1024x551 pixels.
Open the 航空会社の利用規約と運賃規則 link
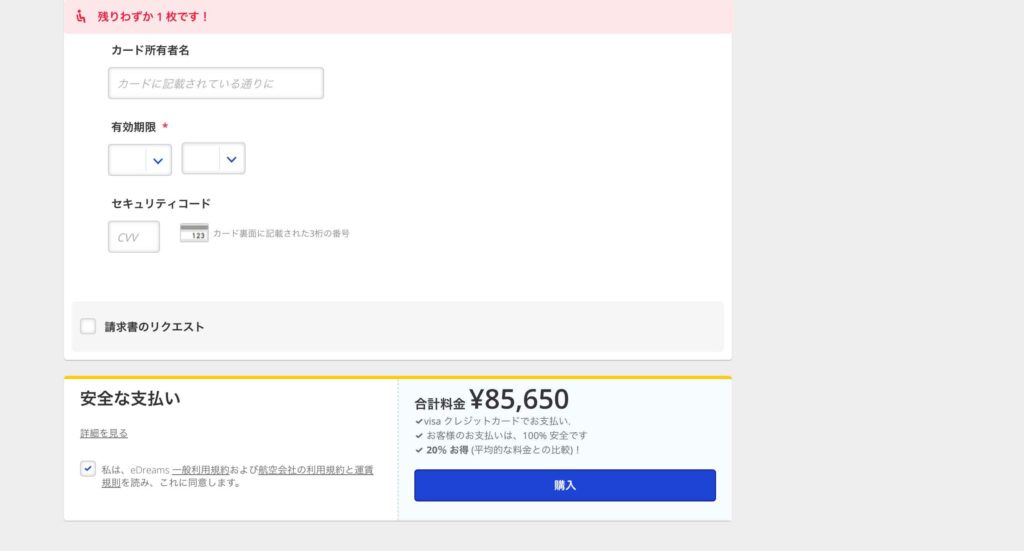315,469
